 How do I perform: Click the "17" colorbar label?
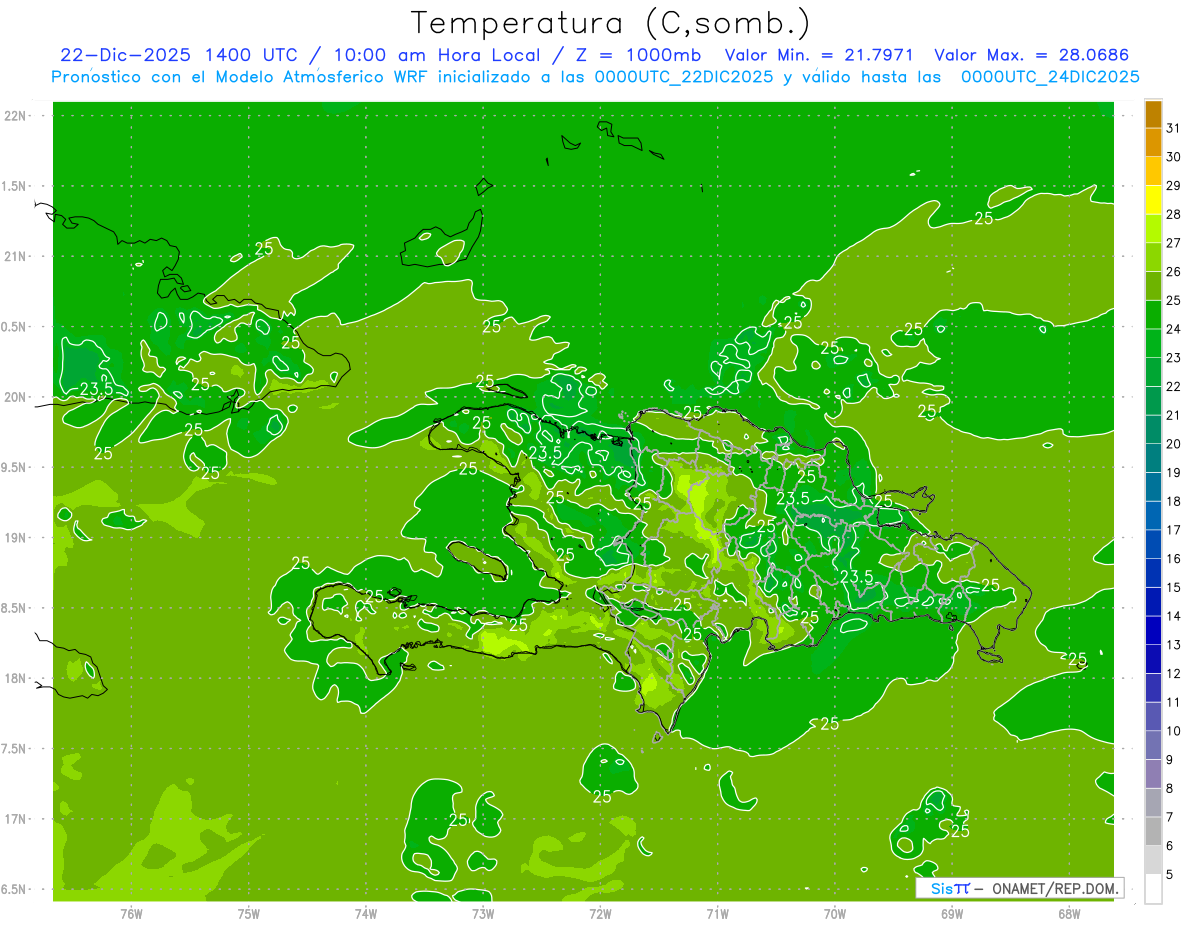pyautogui.click(x=1173, y=530)
